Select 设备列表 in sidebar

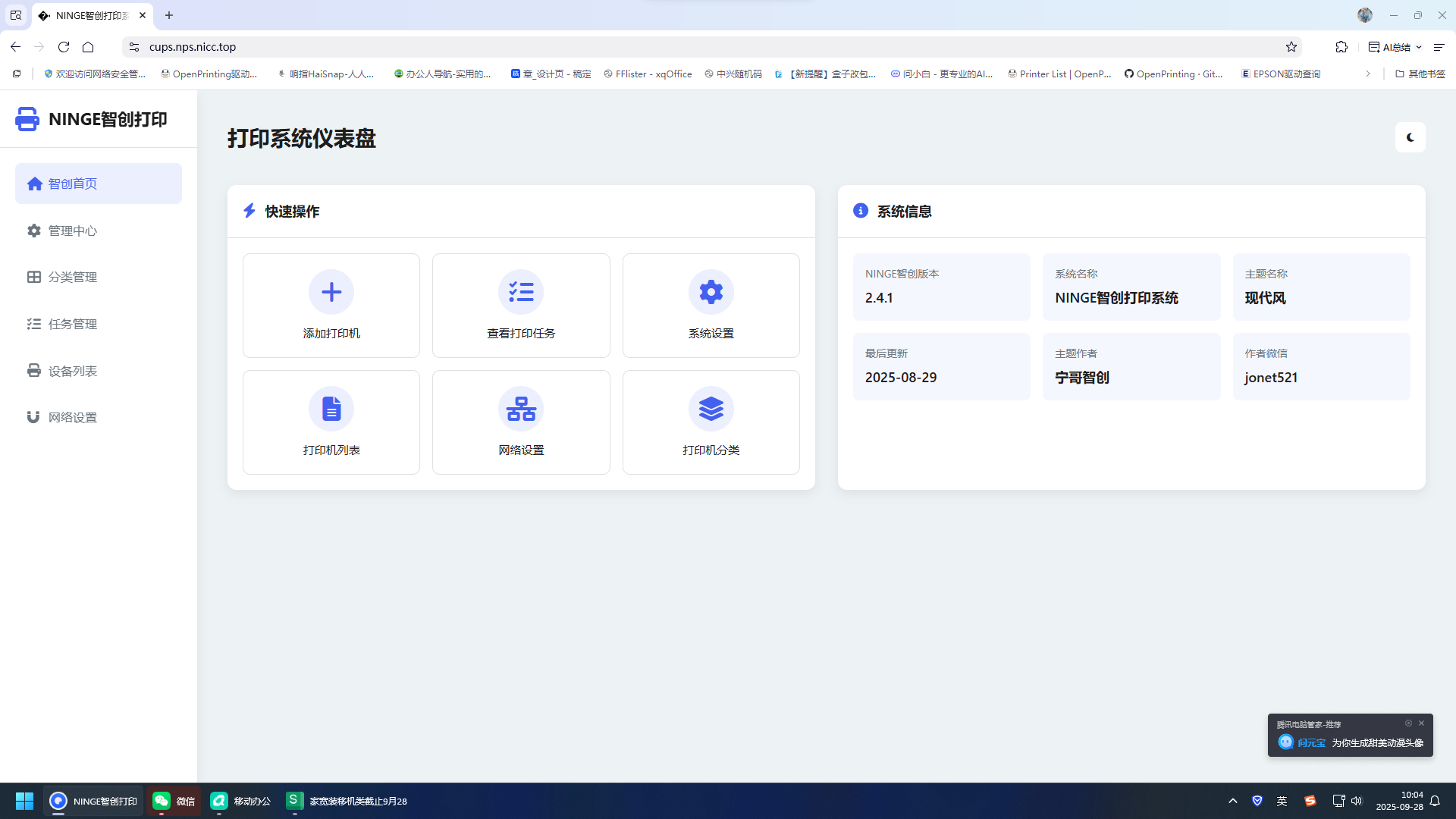click(73, 371)
